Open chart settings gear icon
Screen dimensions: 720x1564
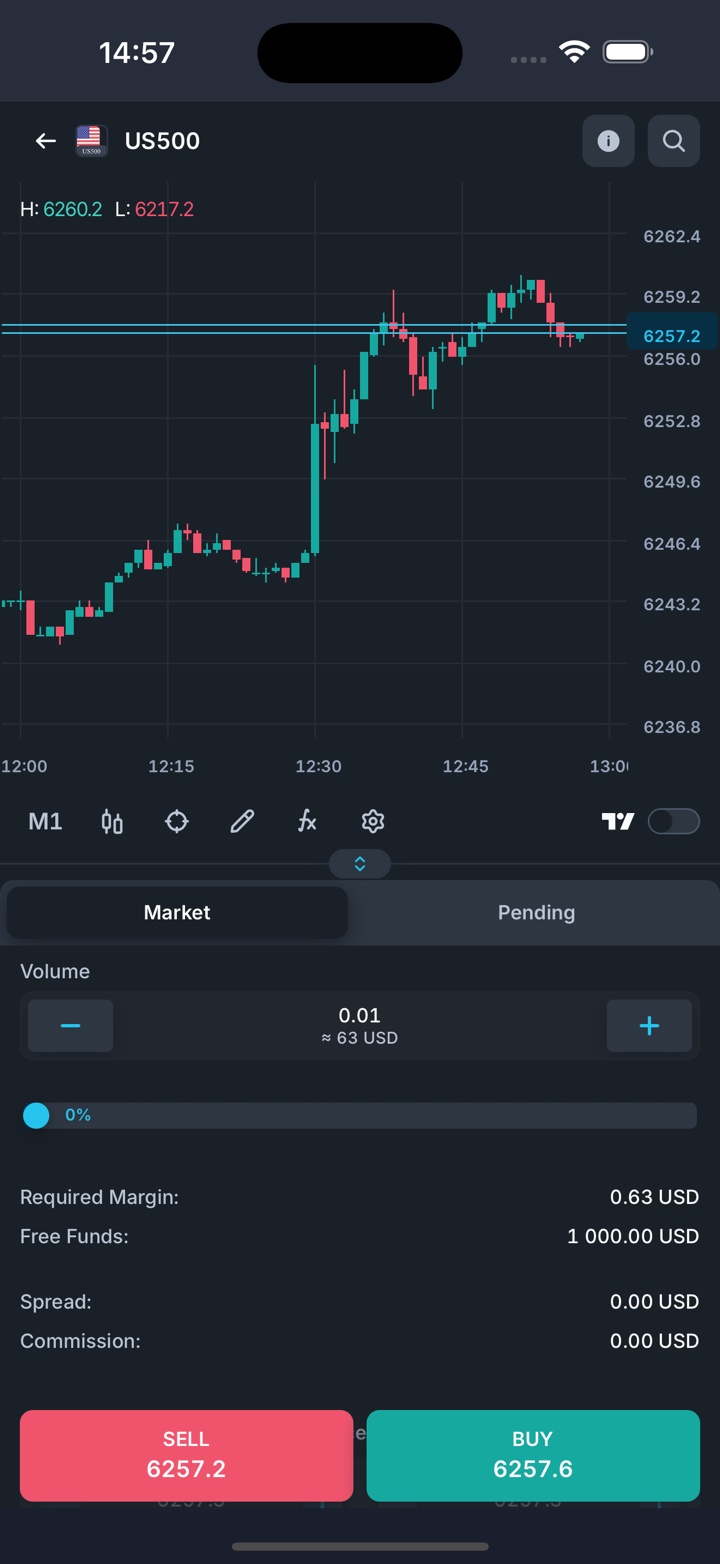pos(373,822)
